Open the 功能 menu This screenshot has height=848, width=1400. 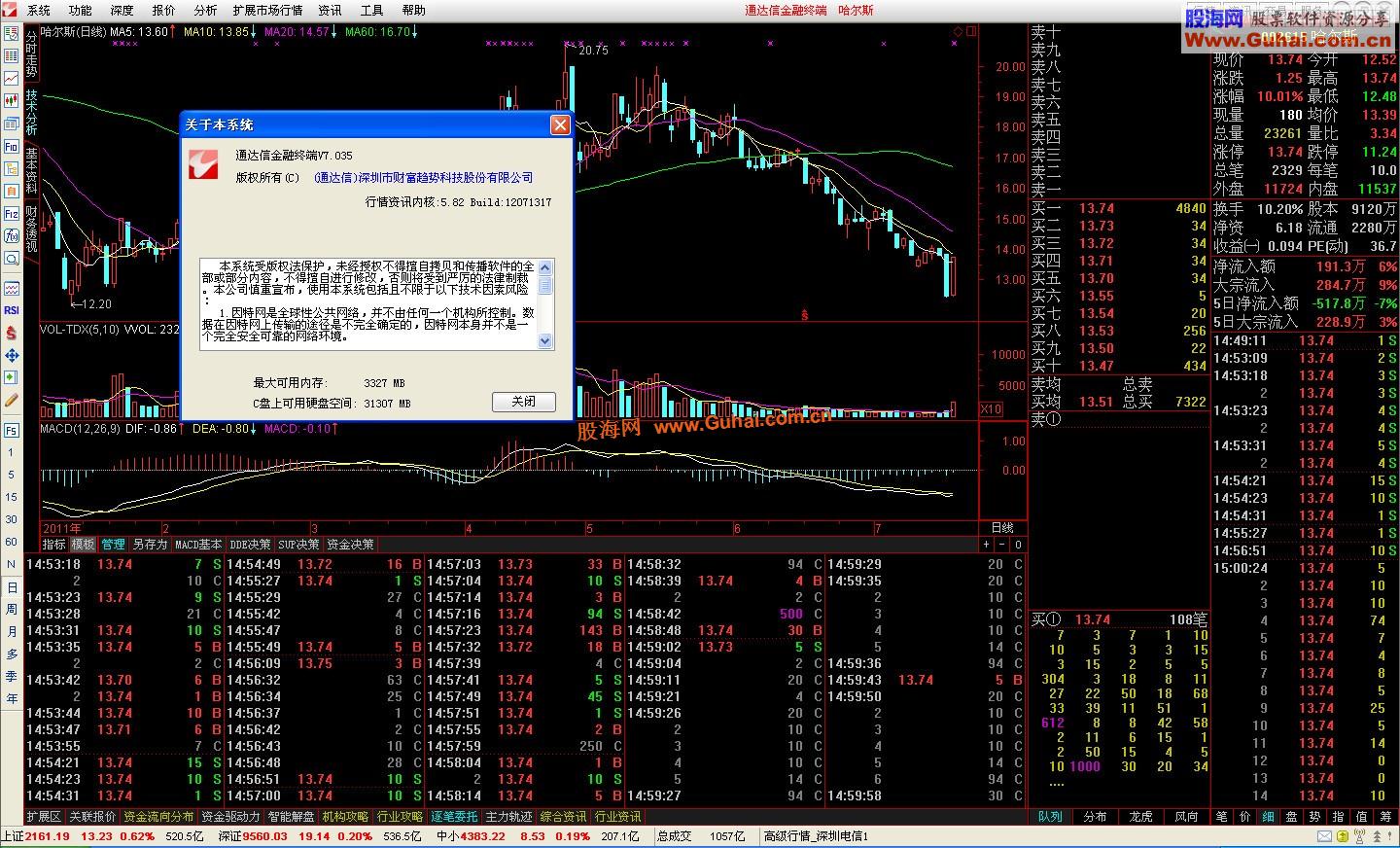click(81, 10)
